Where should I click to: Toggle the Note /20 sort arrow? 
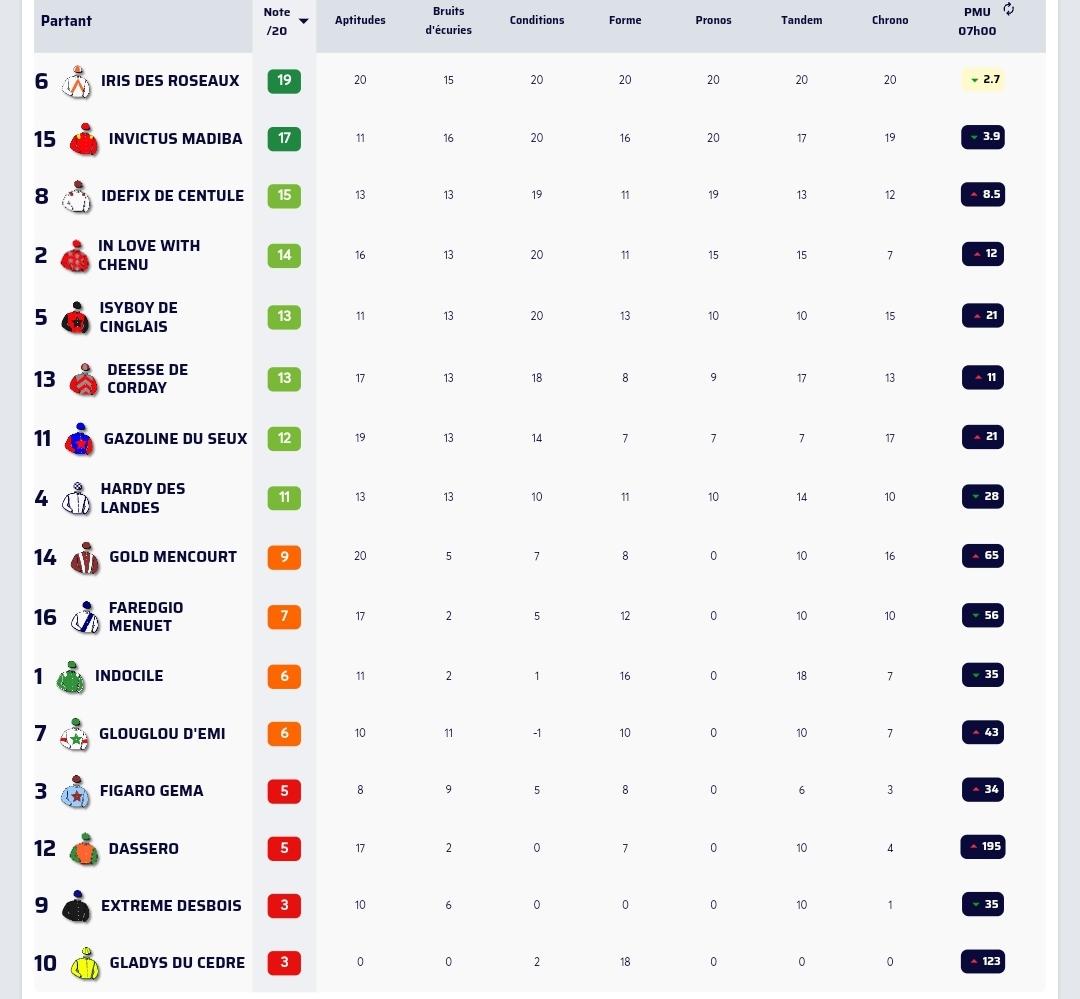(x=303, y=21)
